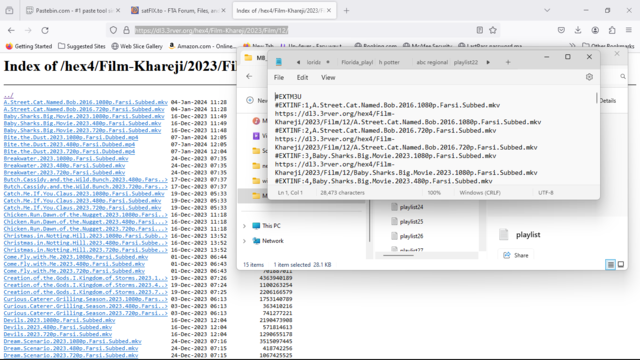Follow the parent directory ../ link
Screen dimensions: 640x360
[8, 95]
